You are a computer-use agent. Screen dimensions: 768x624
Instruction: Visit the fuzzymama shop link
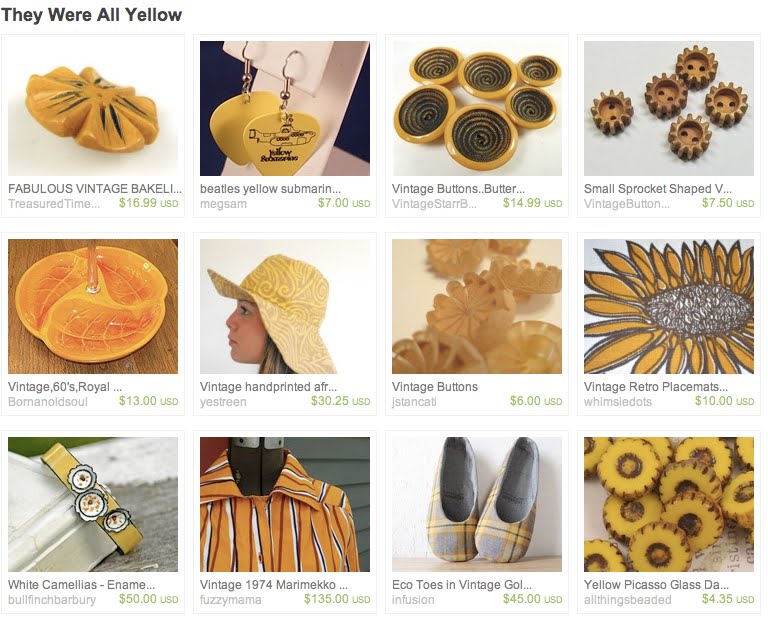[x=231, y=600]
